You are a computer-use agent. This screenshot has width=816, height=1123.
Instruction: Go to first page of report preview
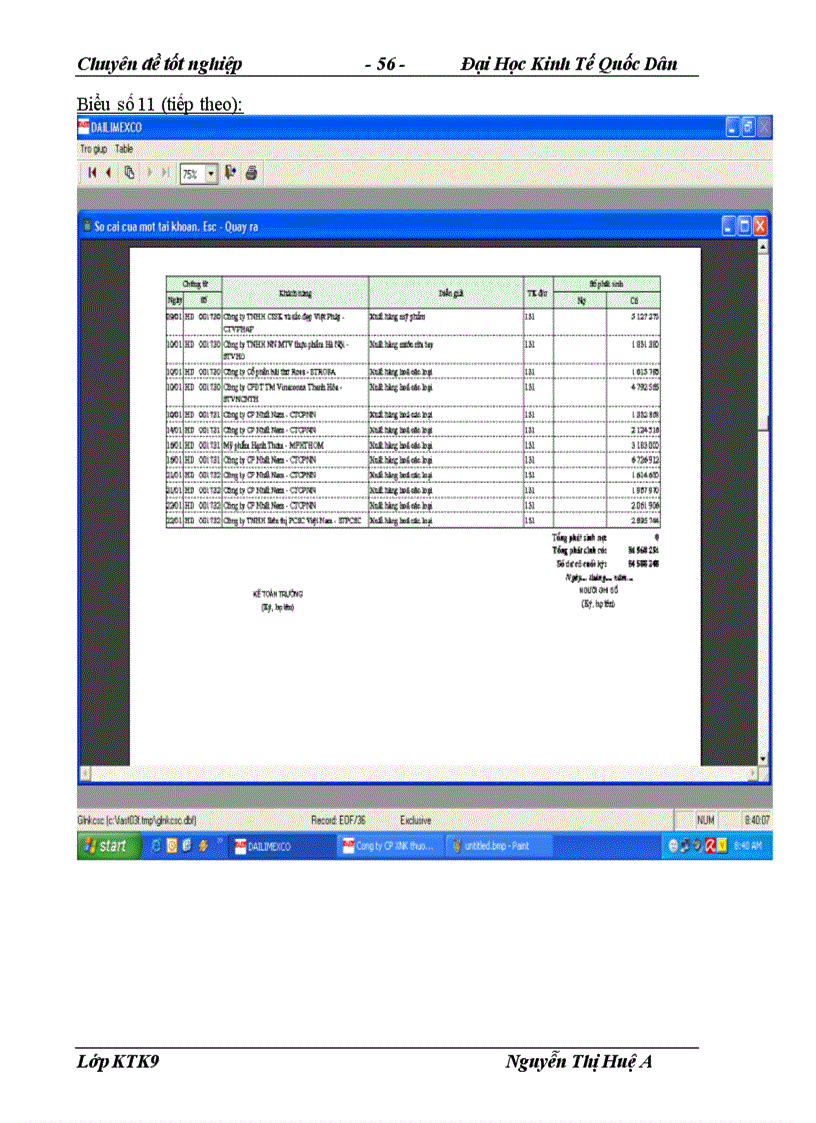coord(92,173)
